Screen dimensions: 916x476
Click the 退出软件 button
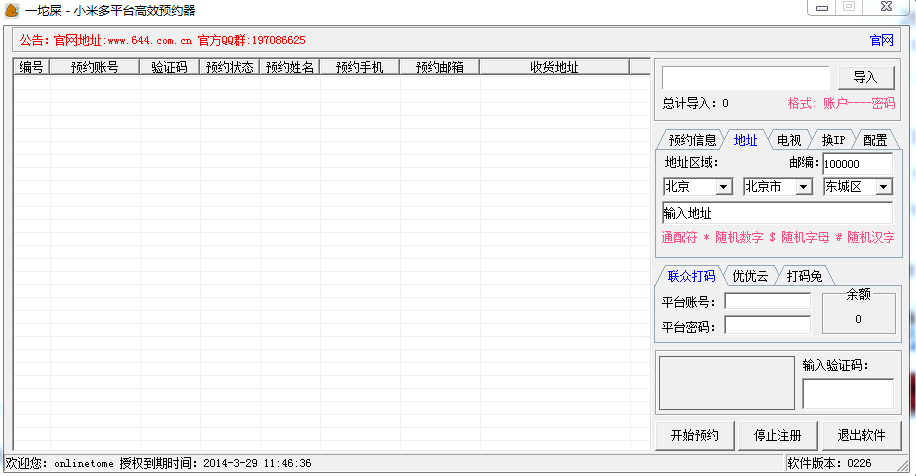tap(861, 436)
